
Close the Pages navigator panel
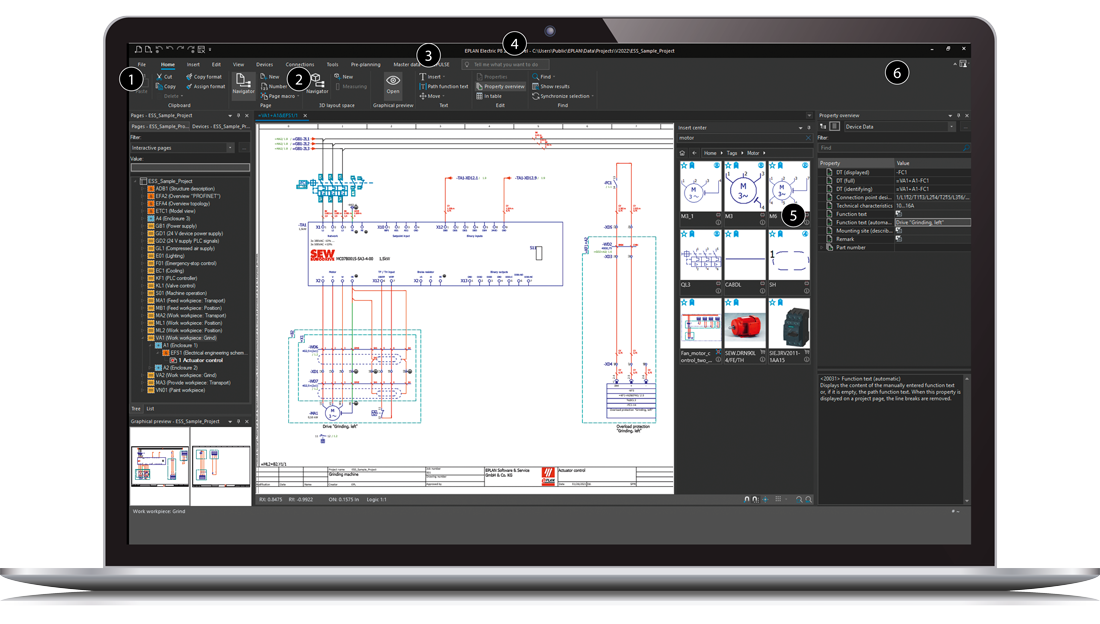click(246, 115)
